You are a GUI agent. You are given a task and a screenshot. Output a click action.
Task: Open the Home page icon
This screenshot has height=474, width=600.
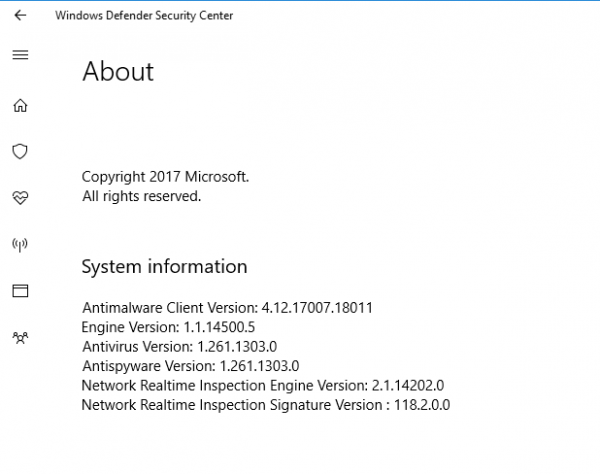(x=20, y=105)
